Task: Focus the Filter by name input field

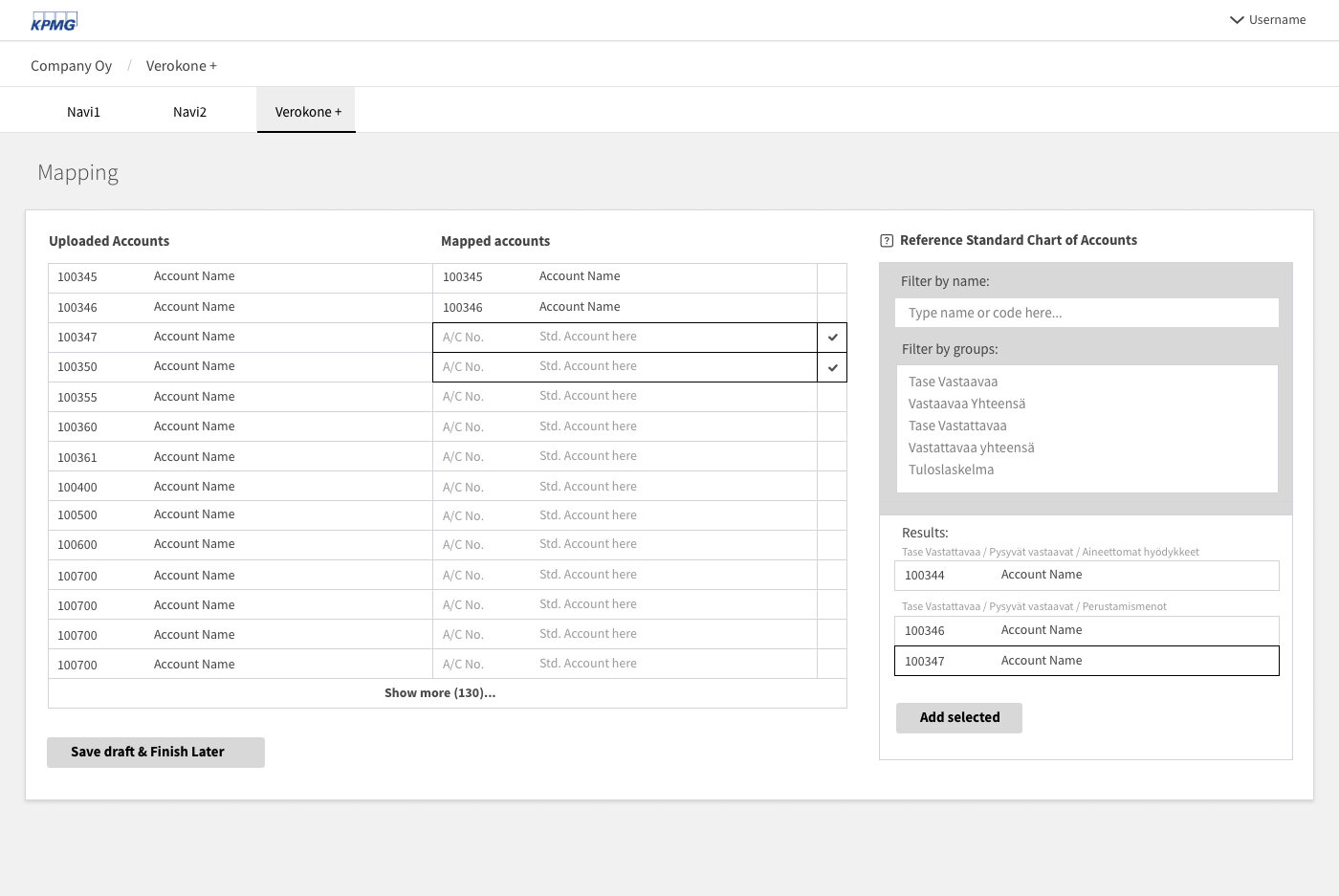Action: point(1087,313)
